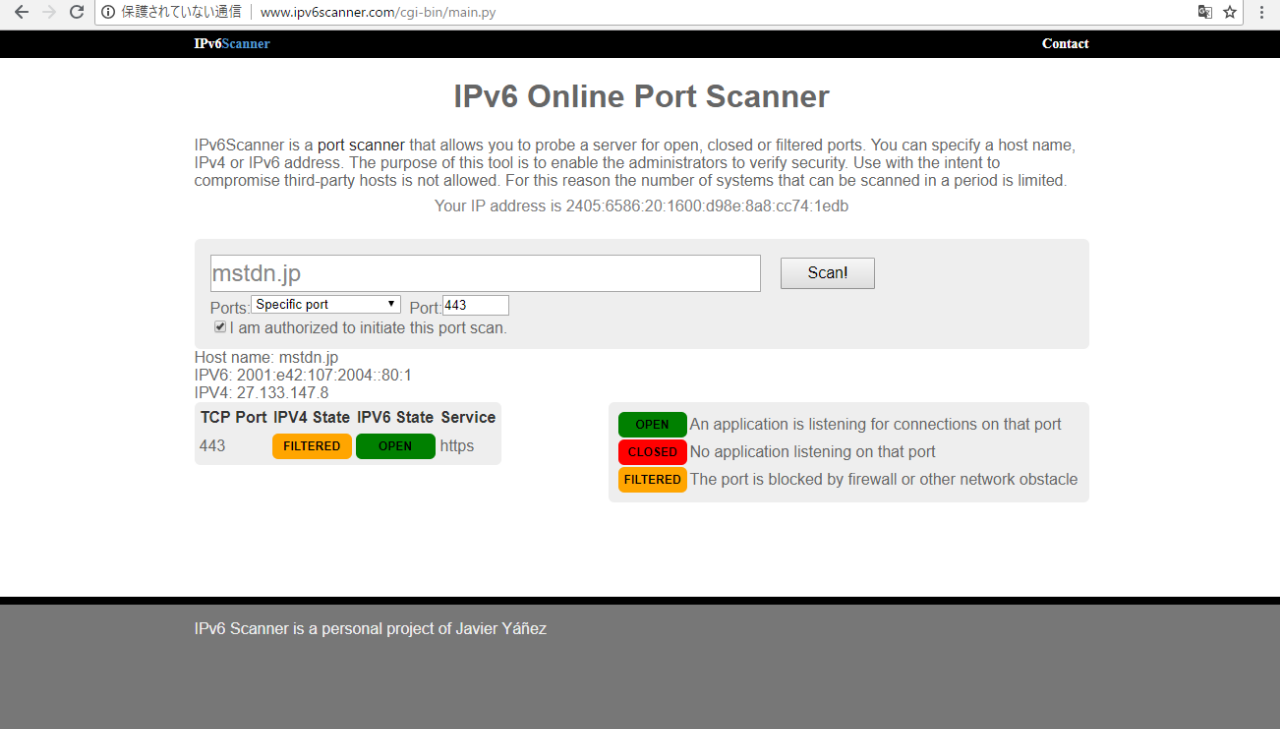Click the port scanner link in description
The width and height of the screenshot is (1280, 729).
coord(361,145)
